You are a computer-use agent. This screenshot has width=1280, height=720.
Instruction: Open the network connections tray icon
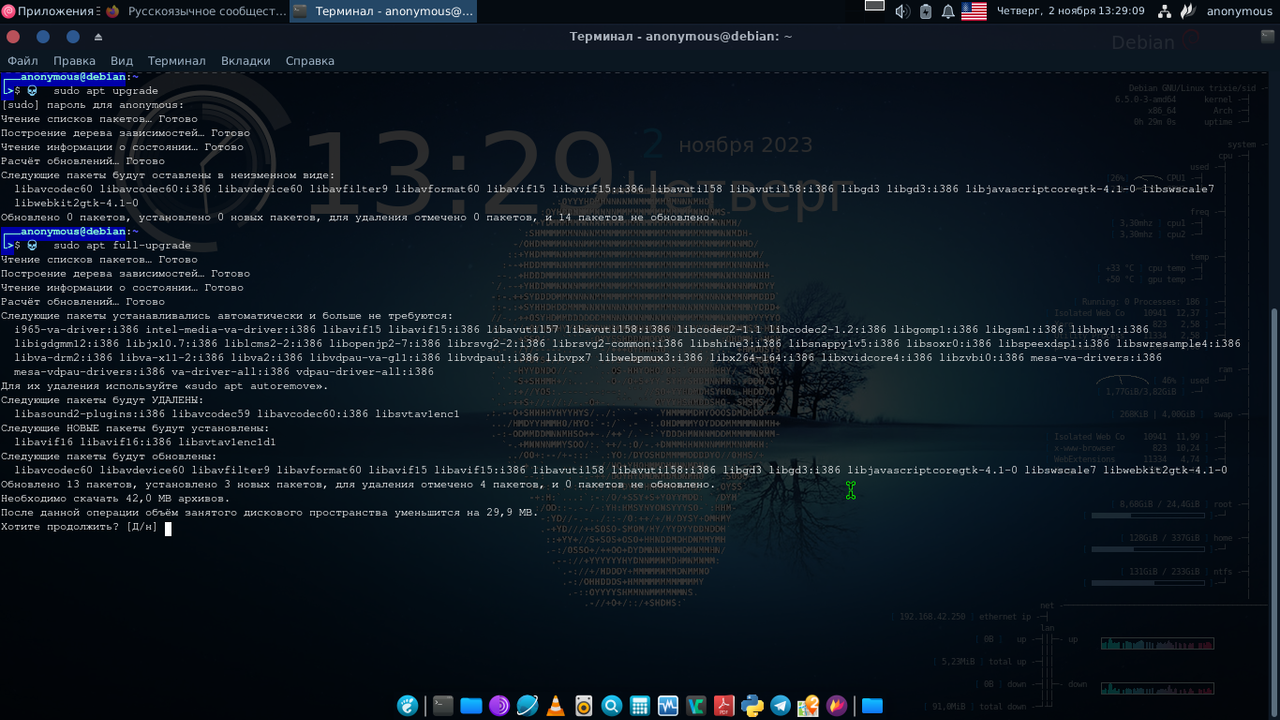tap(1165, 11)
